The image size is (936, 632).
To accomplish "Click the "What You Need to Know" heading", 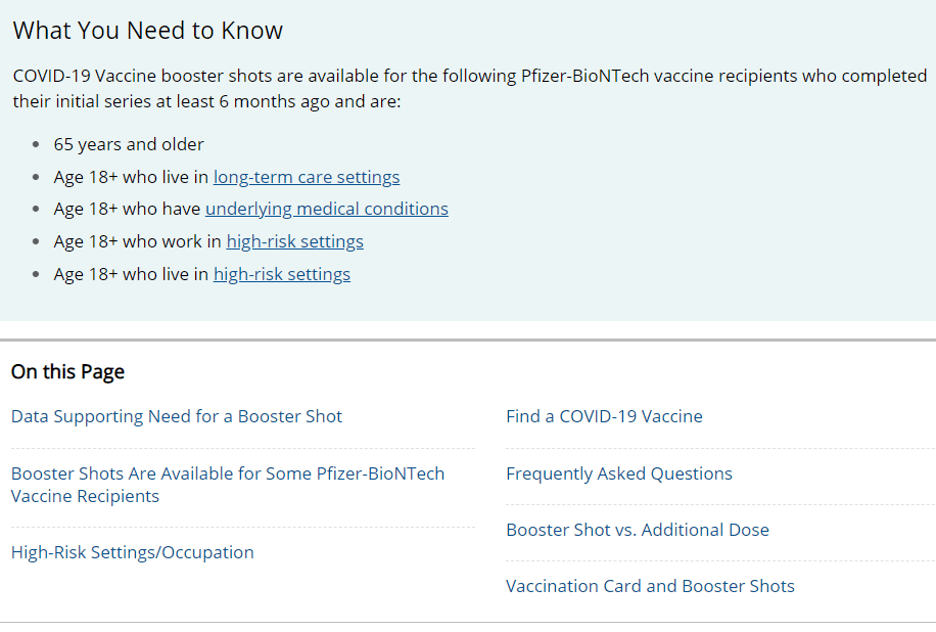I will point(148,31).
